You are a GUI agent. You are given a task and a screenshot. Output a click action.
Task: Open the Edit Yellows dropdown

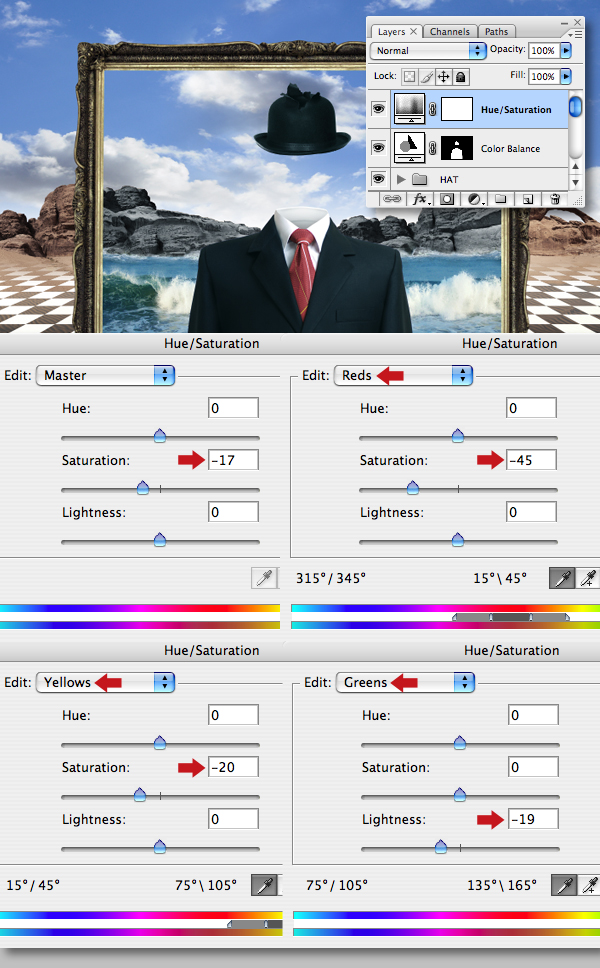tap(106, 682)
